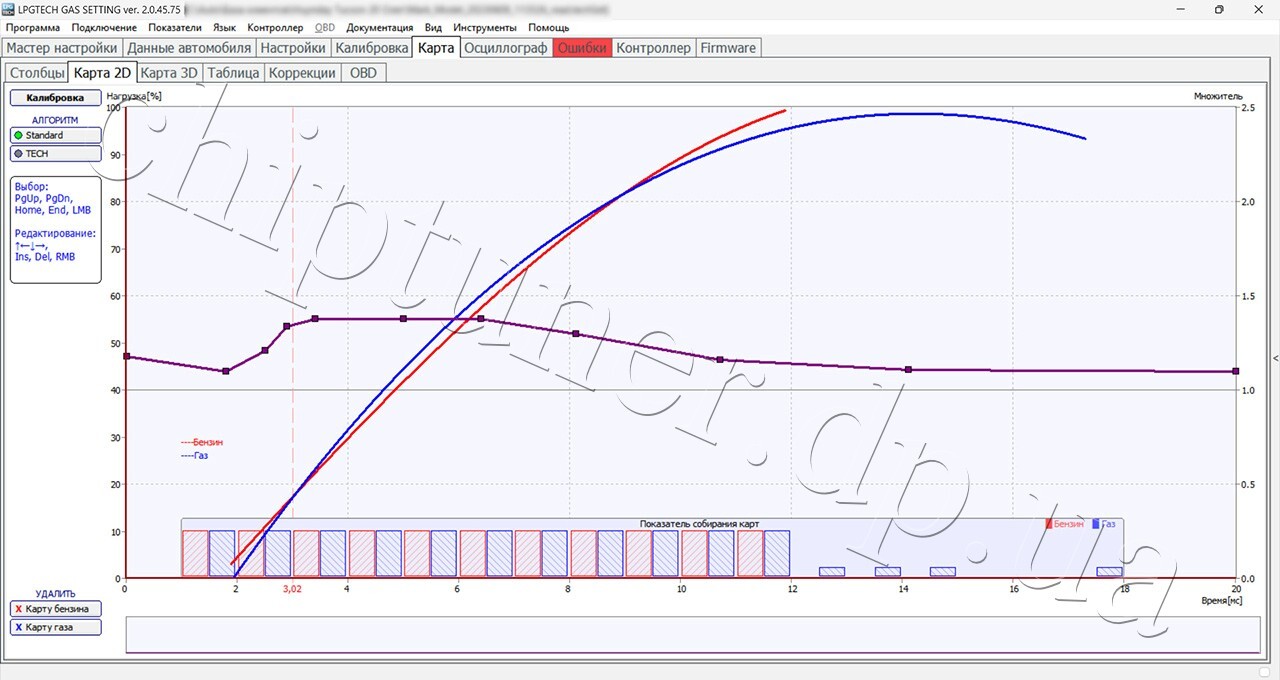The width and height of the screenshot is (1280, 680).
Task: Select the OBD sub-tab
Action: 363,73
